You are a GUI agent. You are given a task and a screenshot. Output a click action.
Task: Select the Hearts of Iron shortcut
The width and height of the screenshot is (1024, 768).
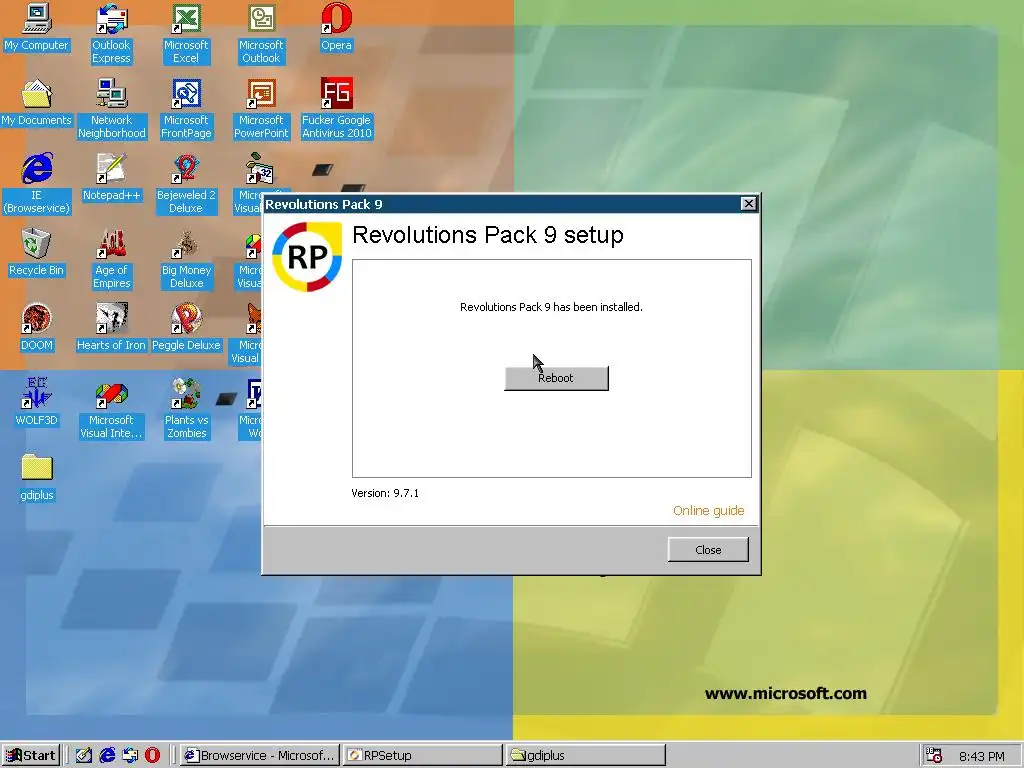(112, 328)
